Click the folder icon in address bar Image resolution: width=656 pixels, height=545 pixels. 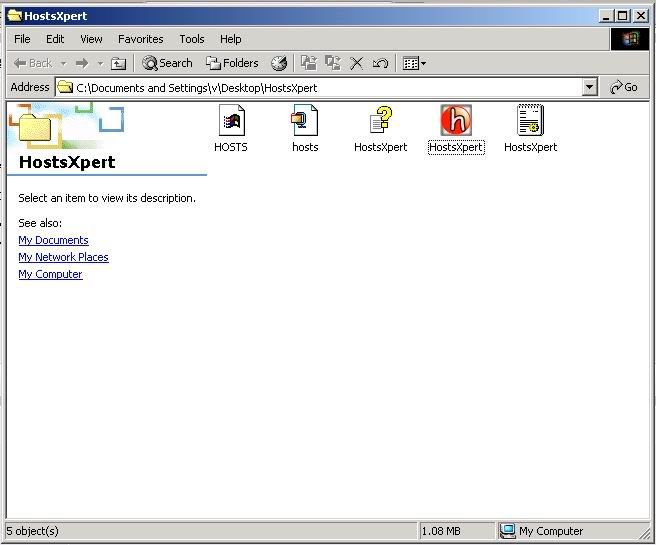(65, 87)
